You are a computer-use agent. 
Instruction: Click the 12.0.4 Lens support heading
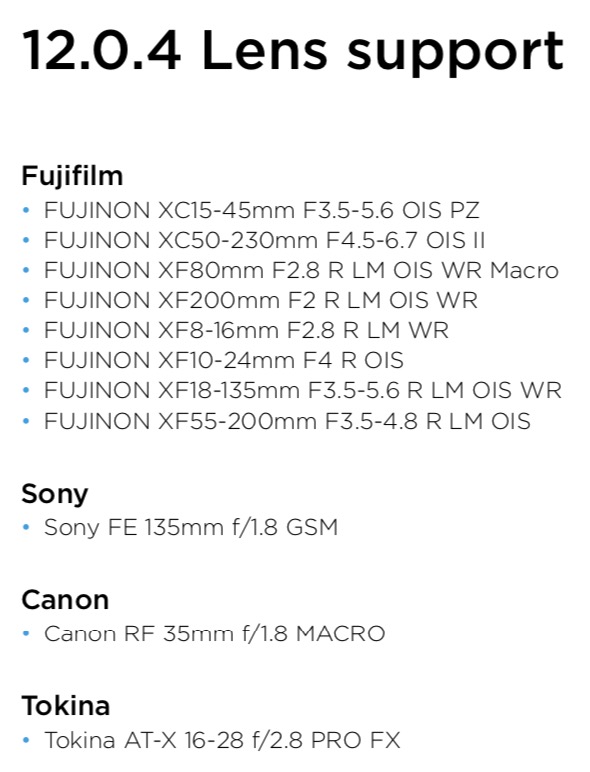click(293, 53)
